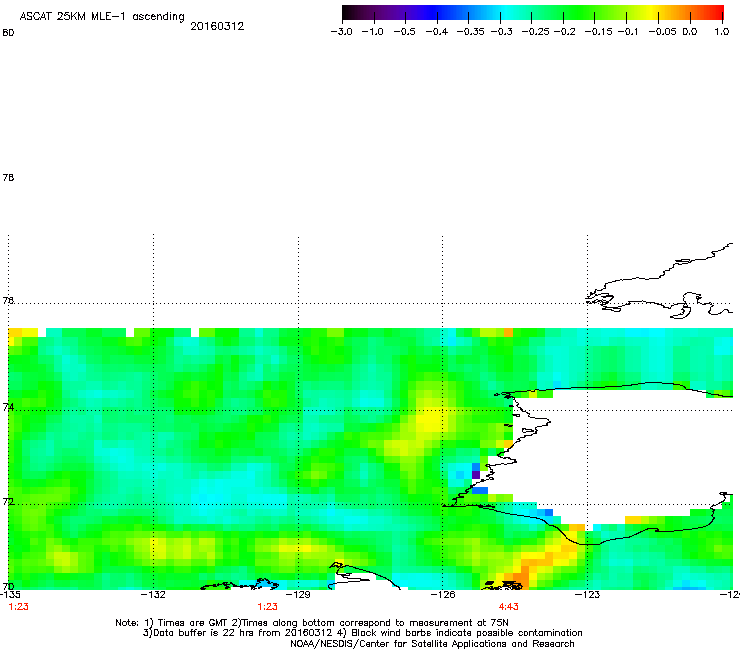Select the -0.25 color scale label

[535, 32]
